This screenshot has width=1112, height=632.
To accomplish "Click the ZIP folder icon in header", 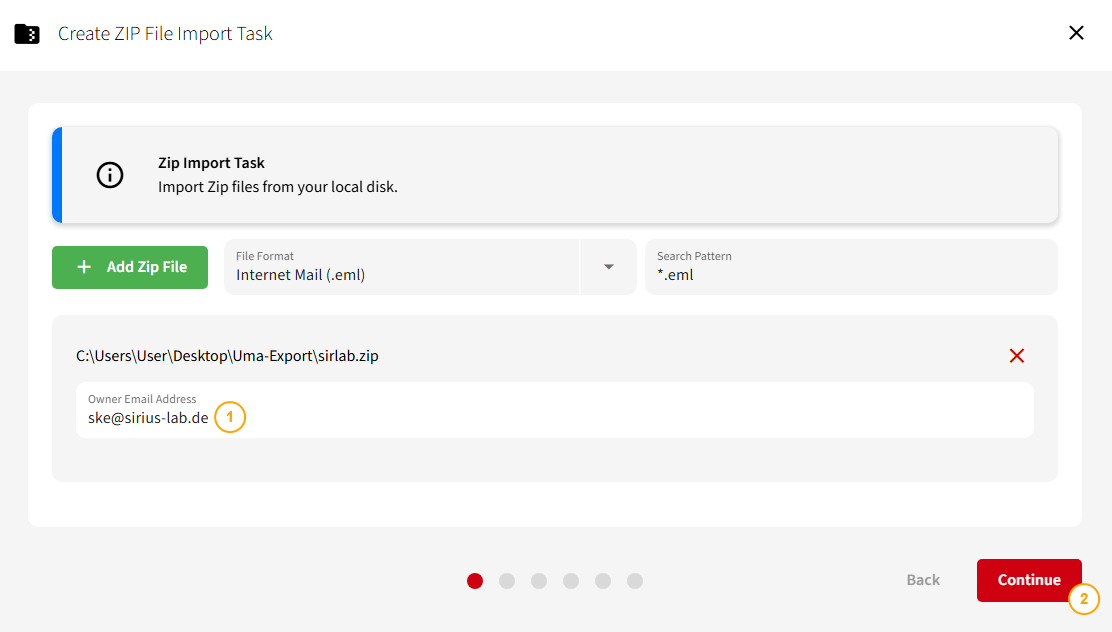I will tap(27, 33).
